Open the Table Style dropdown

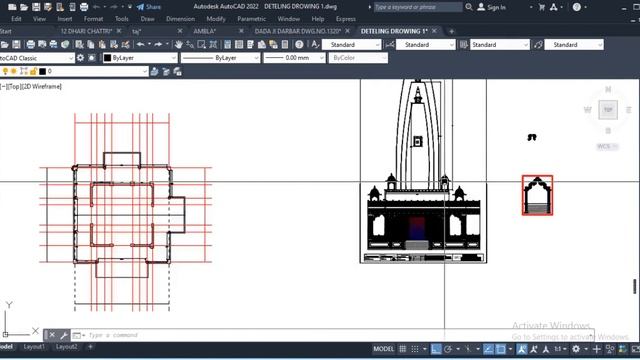pyautogui.click(x=500, y=44)
